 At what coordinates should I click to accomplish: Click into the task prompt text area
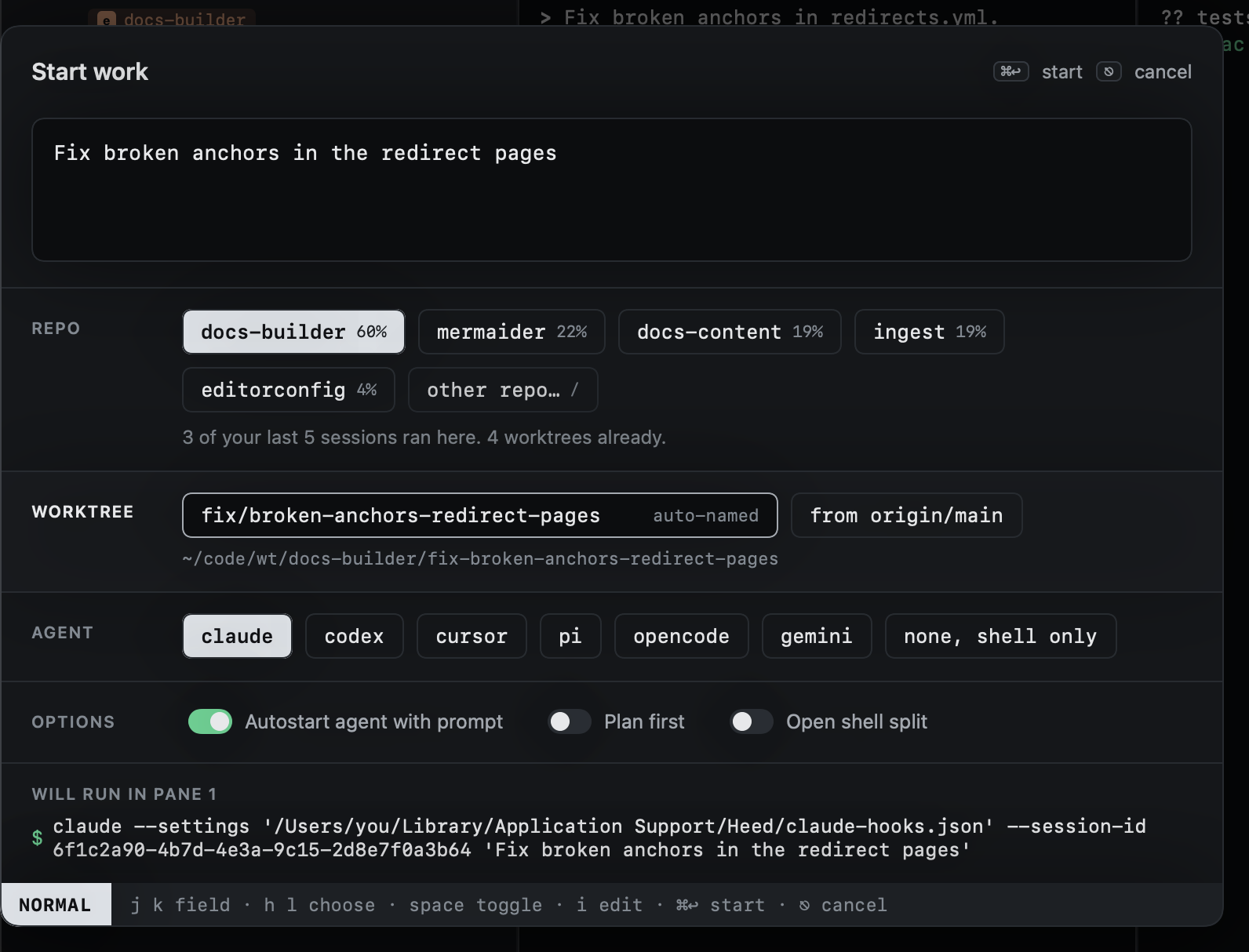(611, 190)
